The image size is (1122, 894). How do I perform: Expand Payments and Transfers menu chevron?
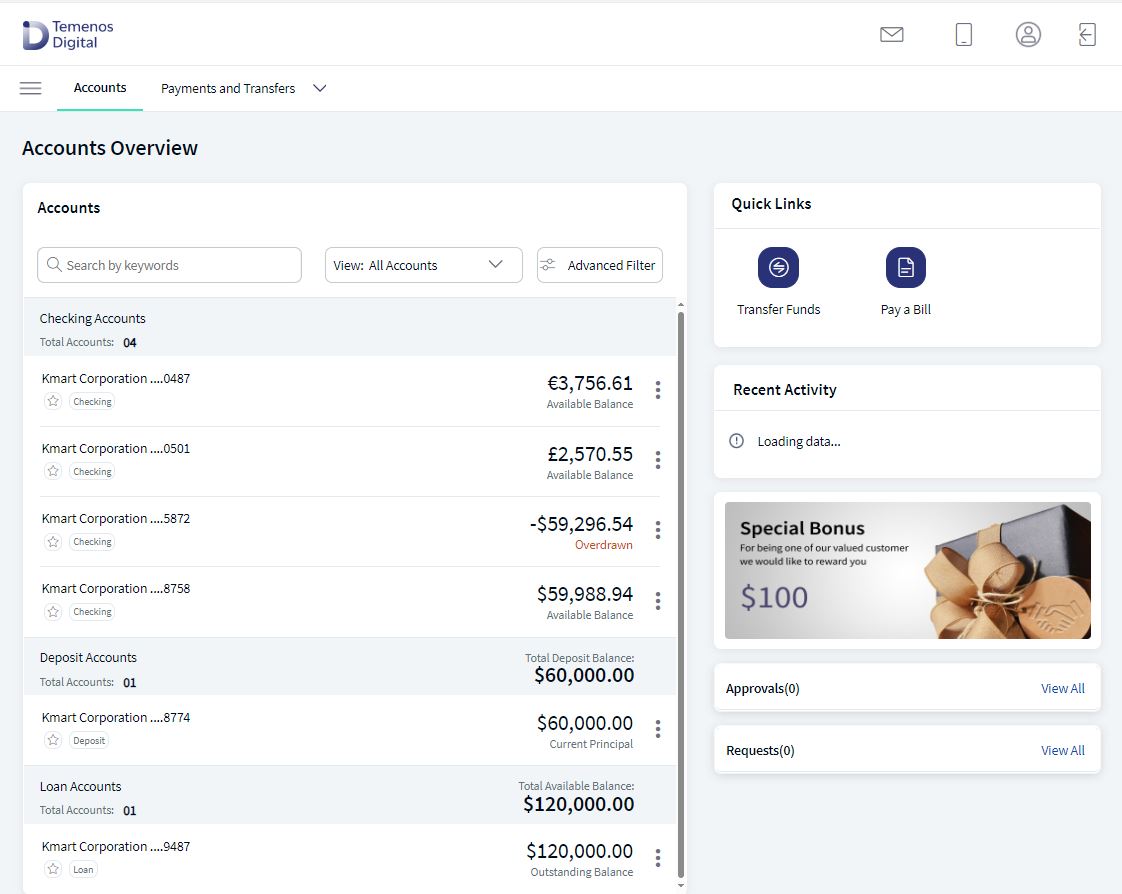[320, 88]
